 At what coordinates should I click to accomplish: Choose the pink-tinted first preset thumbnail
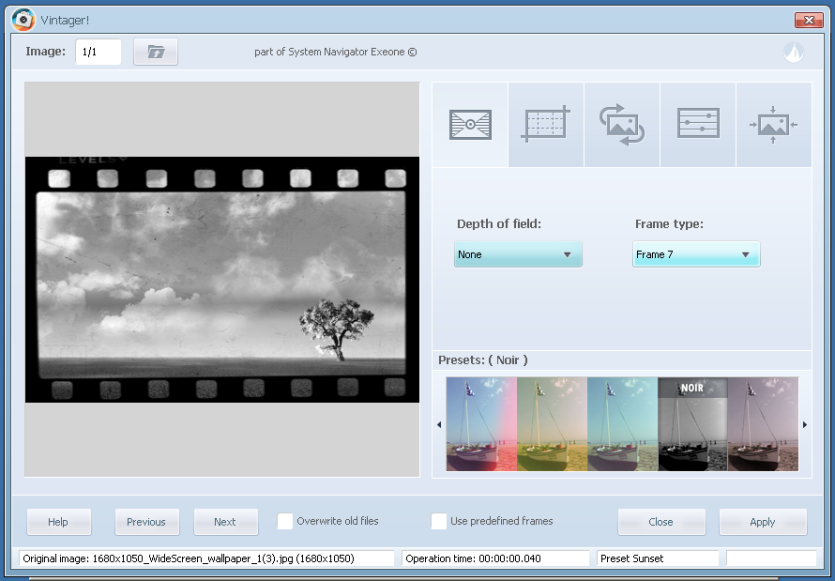[481, 424]
